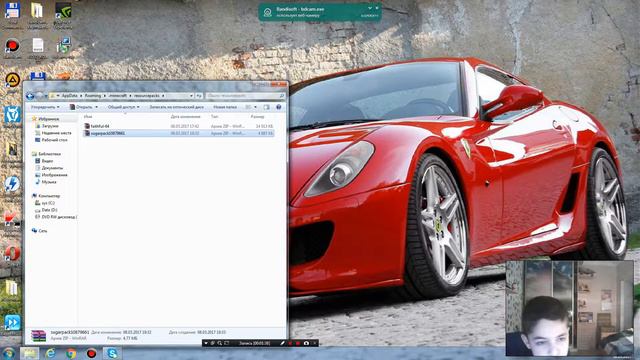Click the Explorer Back navigation arrow

30,96
